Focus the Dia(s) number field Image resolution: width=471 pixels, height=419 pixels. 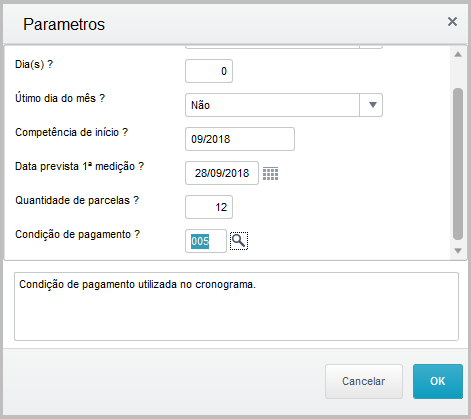click(209, 71)
